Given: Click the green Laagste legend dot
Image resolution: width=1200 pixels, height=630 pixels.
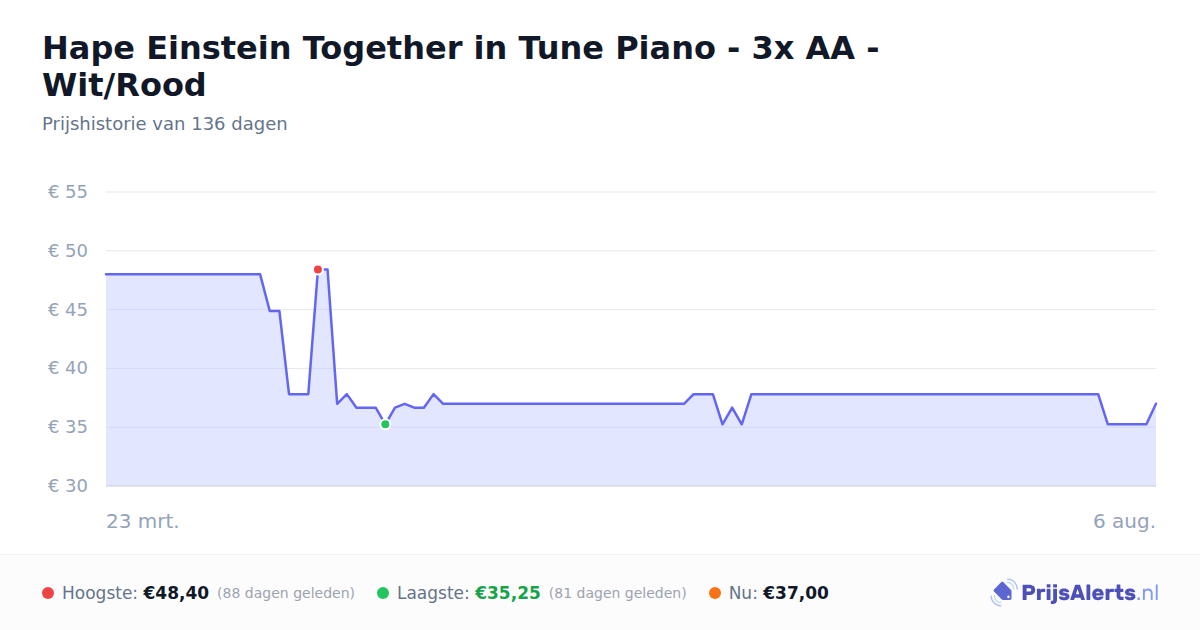Looking at the screenshot, I should pos(383,593).
